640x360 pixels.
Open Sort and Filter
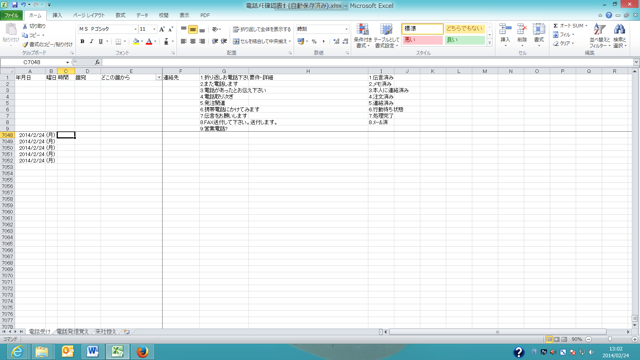(599, 36)
